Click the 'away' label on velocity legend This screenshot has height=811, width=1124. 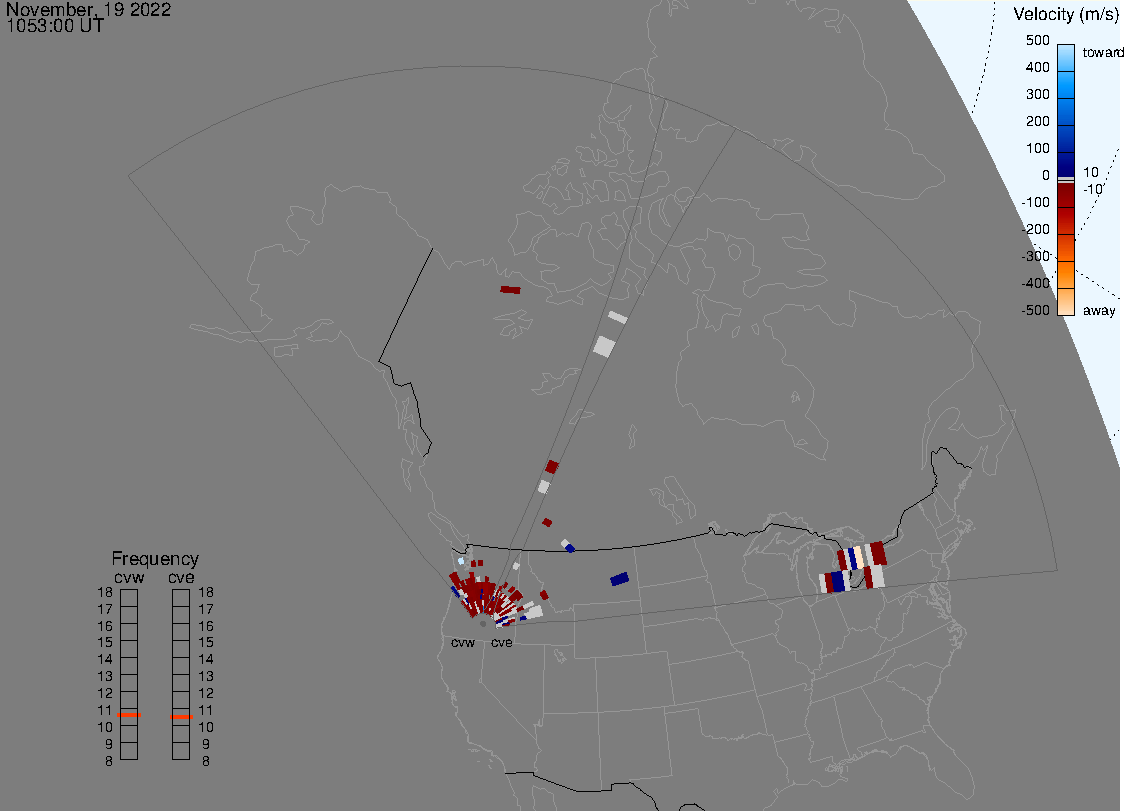(x=1099, y=311)
